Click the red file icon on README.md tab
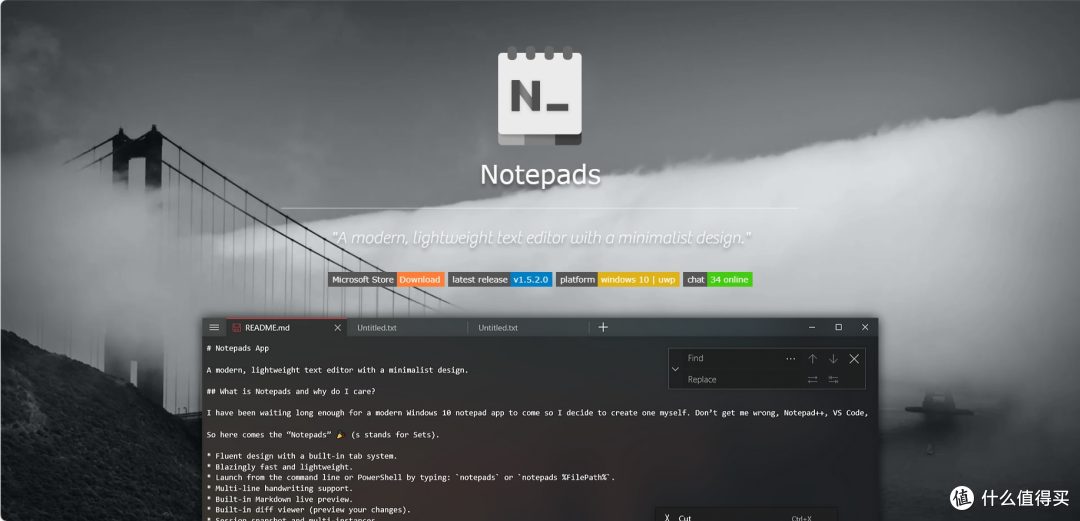 click(236, 328)
